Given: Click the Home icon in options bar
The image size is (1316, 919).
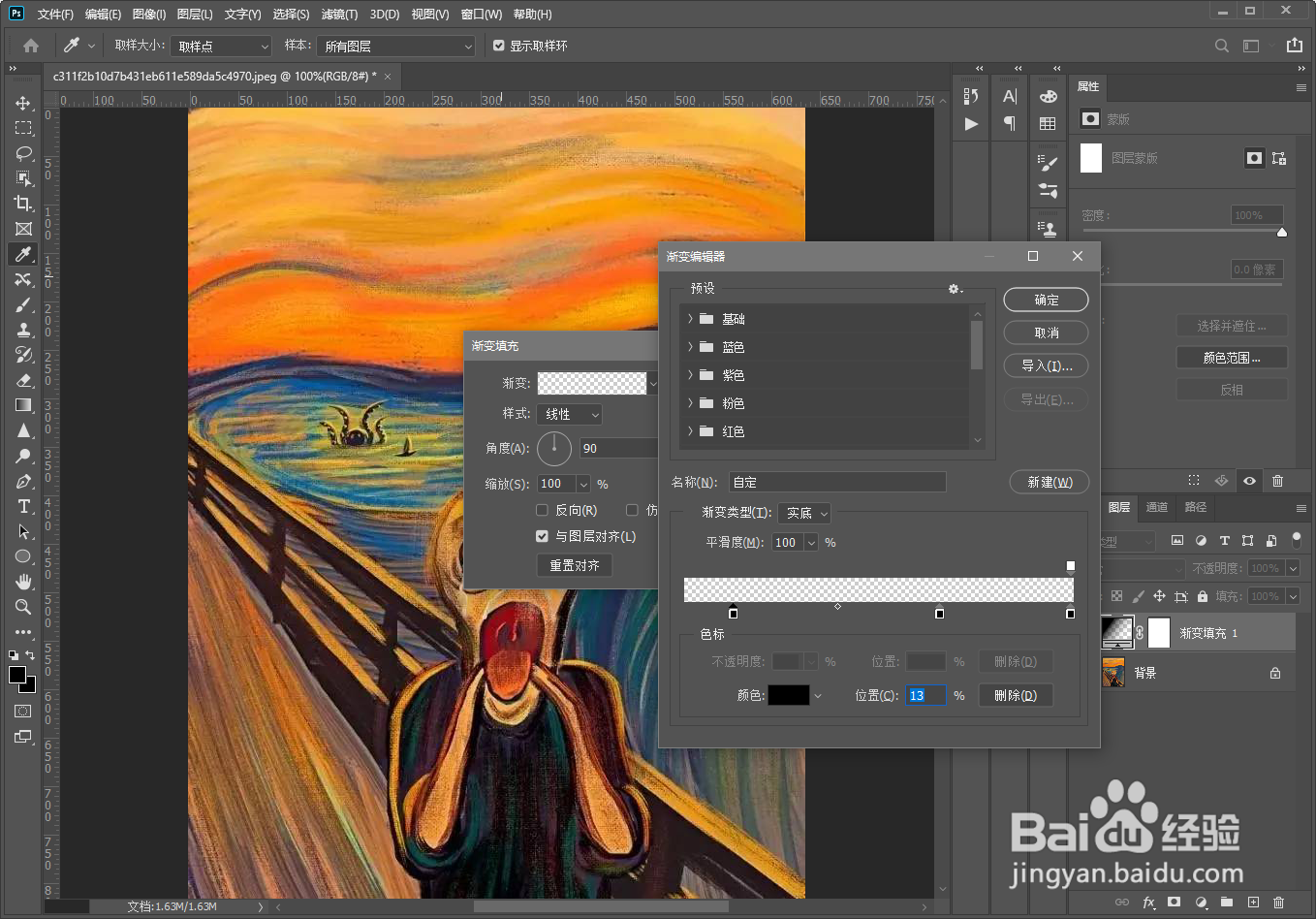Looking at the screenshot, I should point(31,46).
